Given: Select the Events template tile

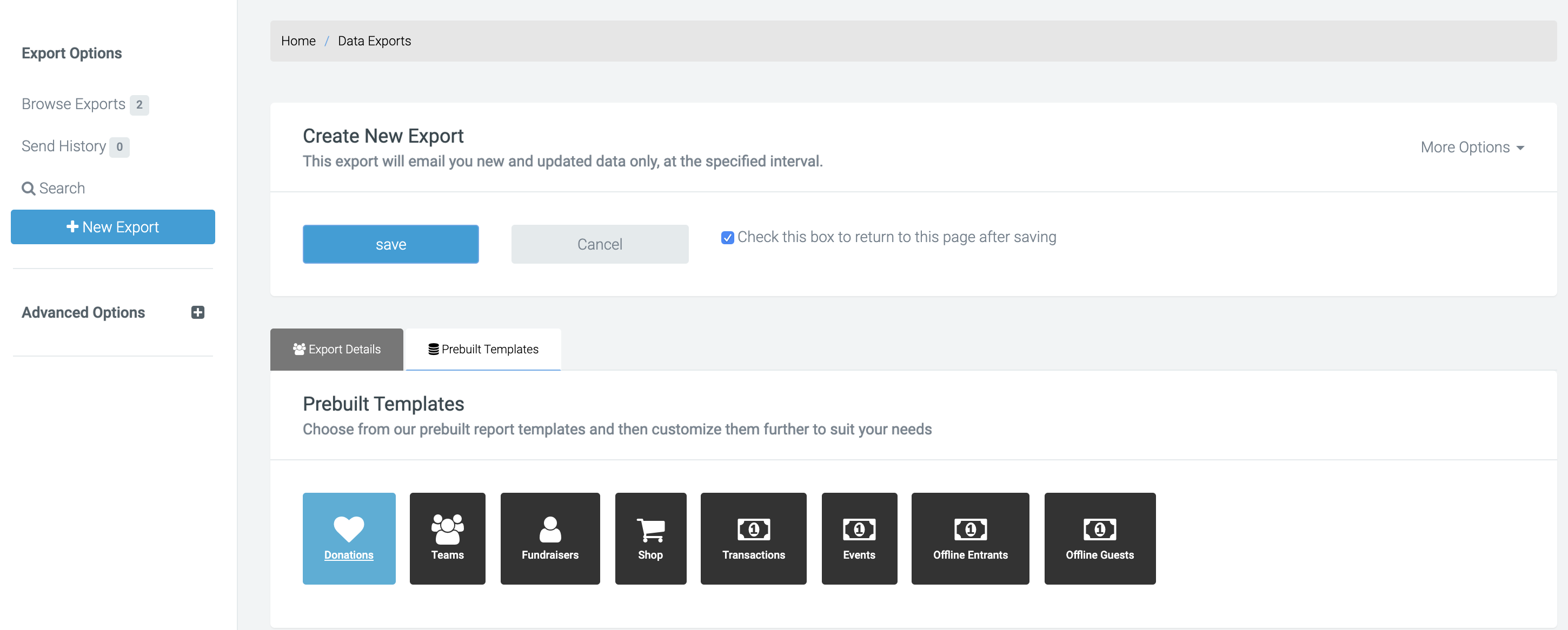Looking at the screenshot, I should tap(859, 538).
